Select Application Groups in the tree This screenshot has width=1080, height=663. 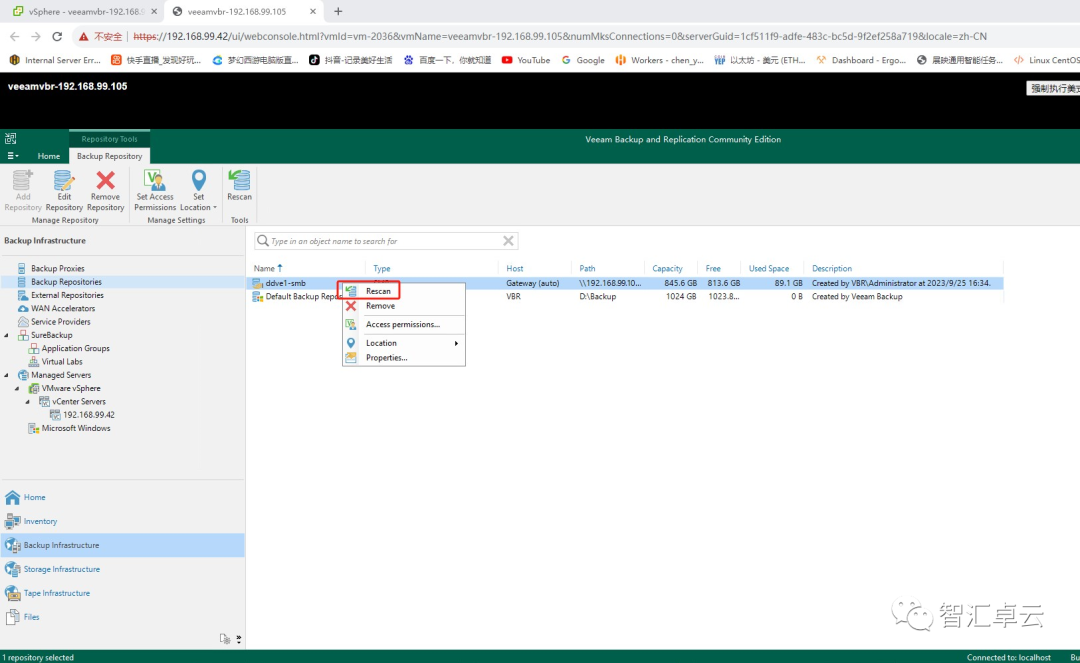(75, 348)
